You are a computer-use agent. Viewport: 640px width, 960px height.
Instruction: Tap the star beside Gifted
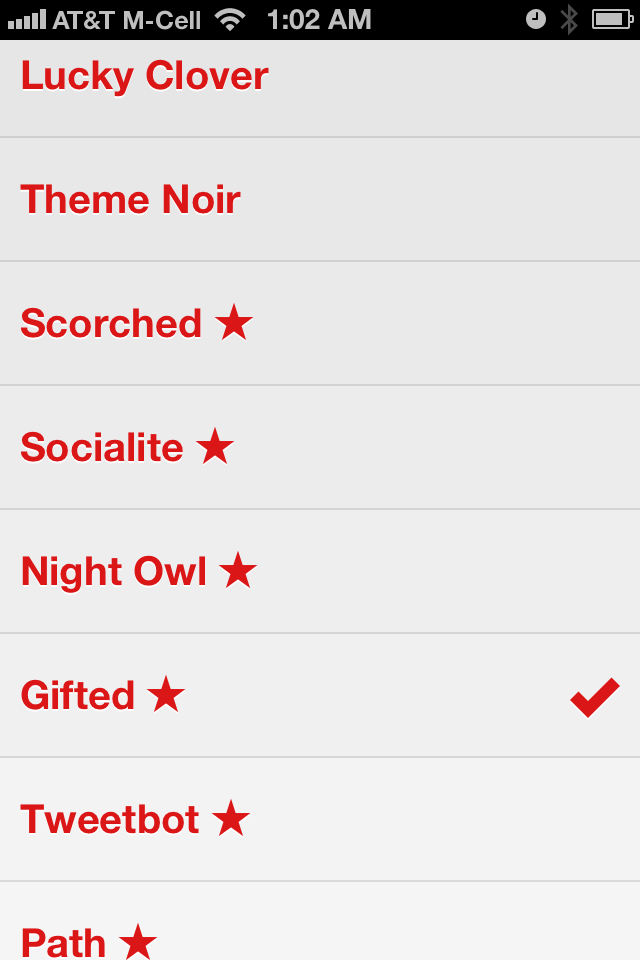(x=166, y=695)
